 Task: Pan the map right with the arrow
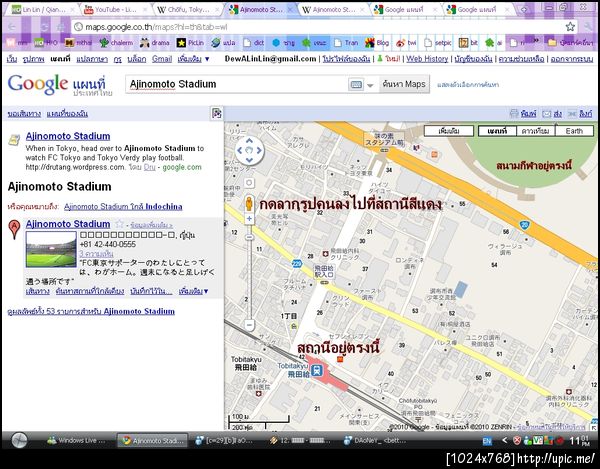pyautogui.click(x=259, y=150)
